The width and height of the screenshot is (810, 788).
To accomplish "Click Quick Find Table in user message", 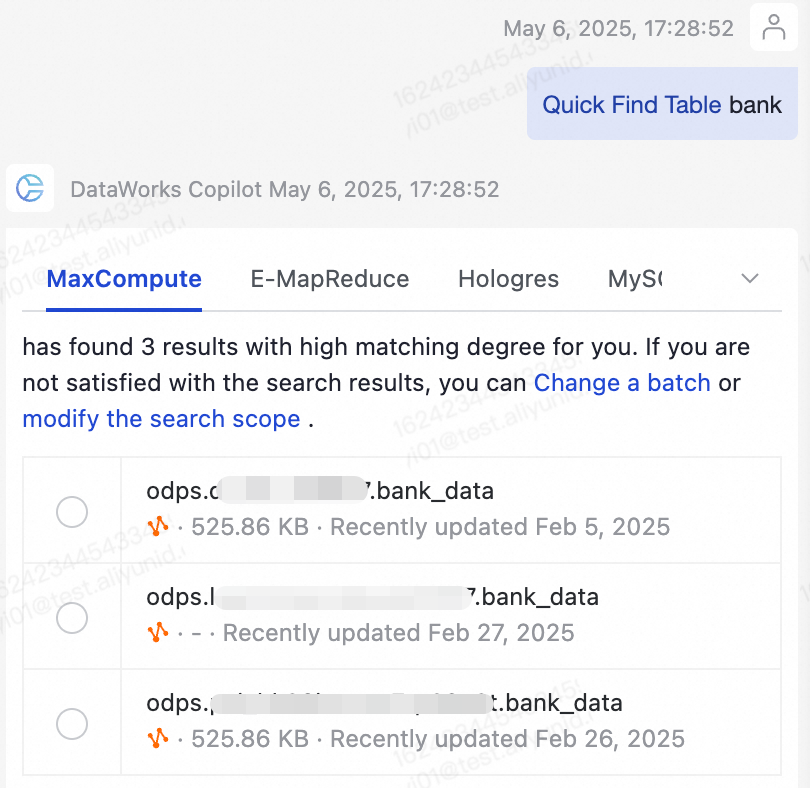I will [631, 105].
